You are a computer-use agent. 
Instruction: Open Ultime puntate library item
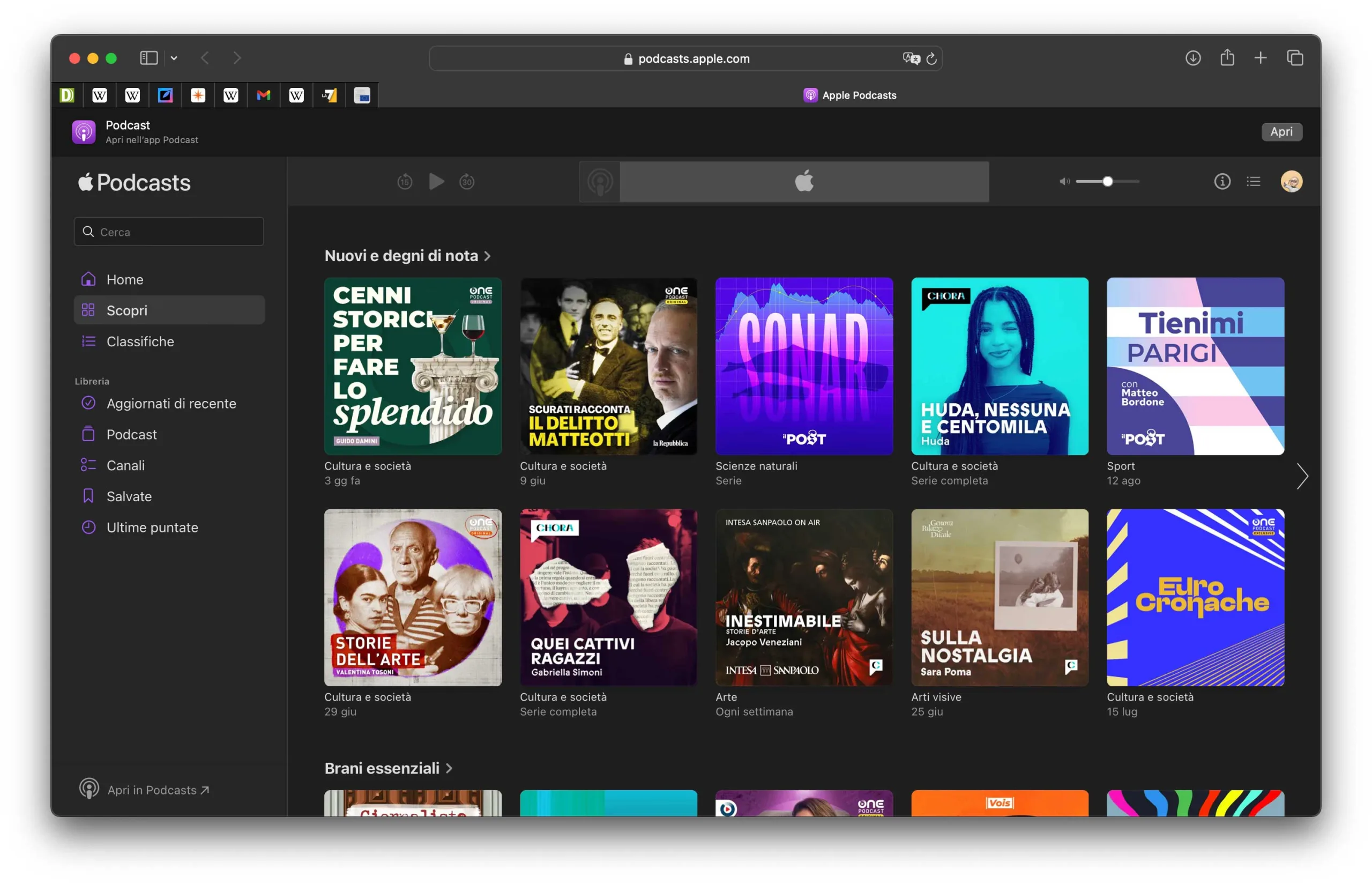click(169, 528)
